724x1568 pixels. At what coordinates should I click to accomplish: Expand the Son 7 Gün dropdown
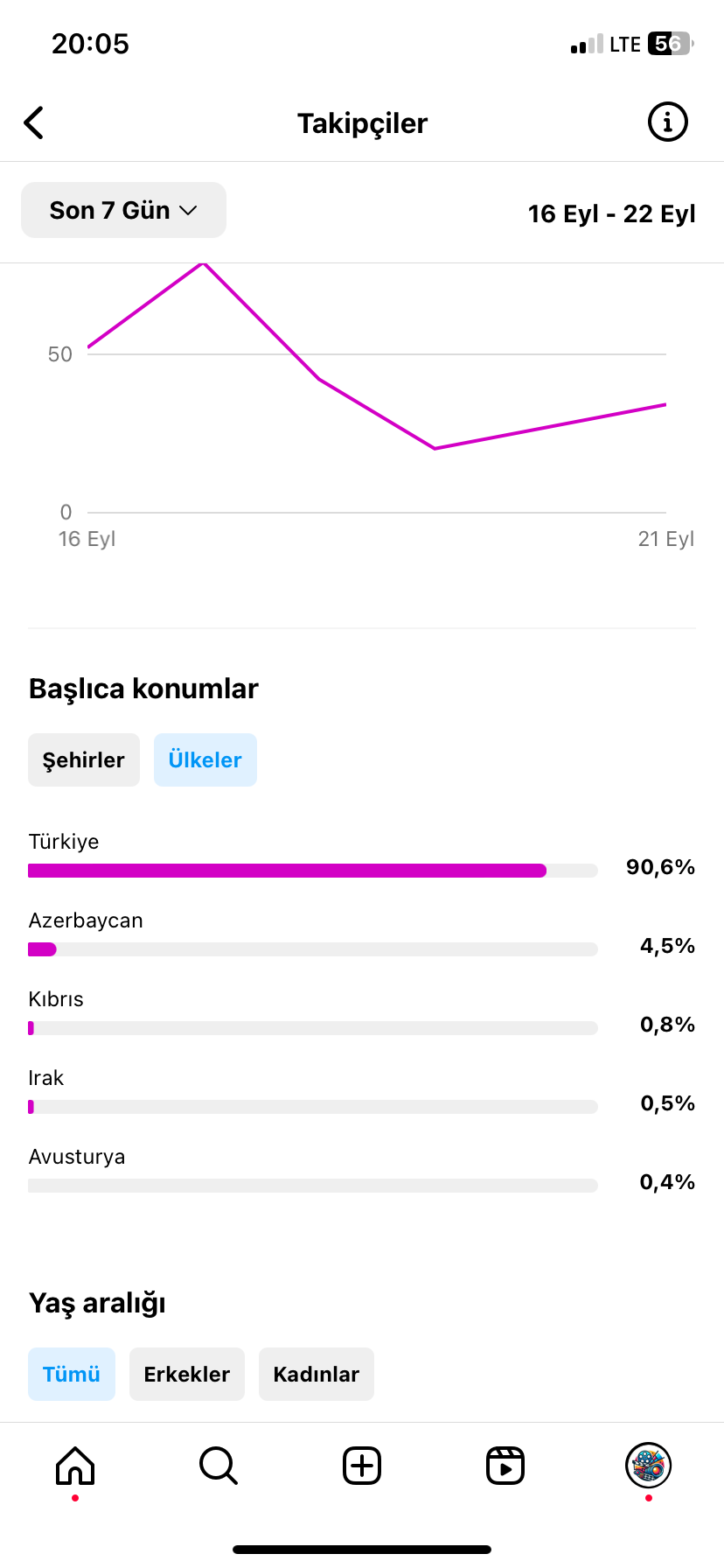click(123, 210)
